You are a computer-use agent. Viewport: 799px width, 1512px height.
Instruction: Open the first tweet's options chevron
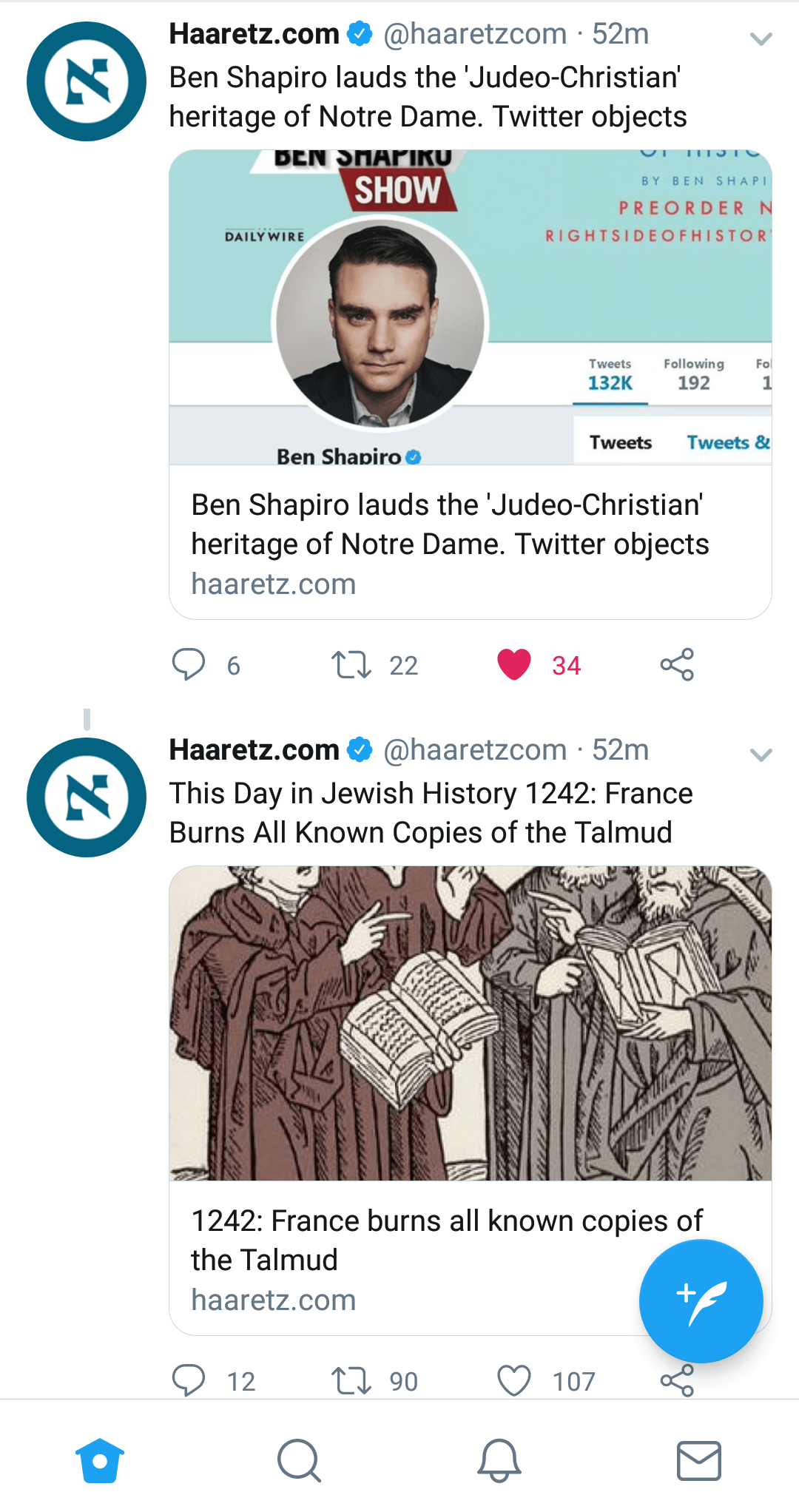click(x=761, y=38)
